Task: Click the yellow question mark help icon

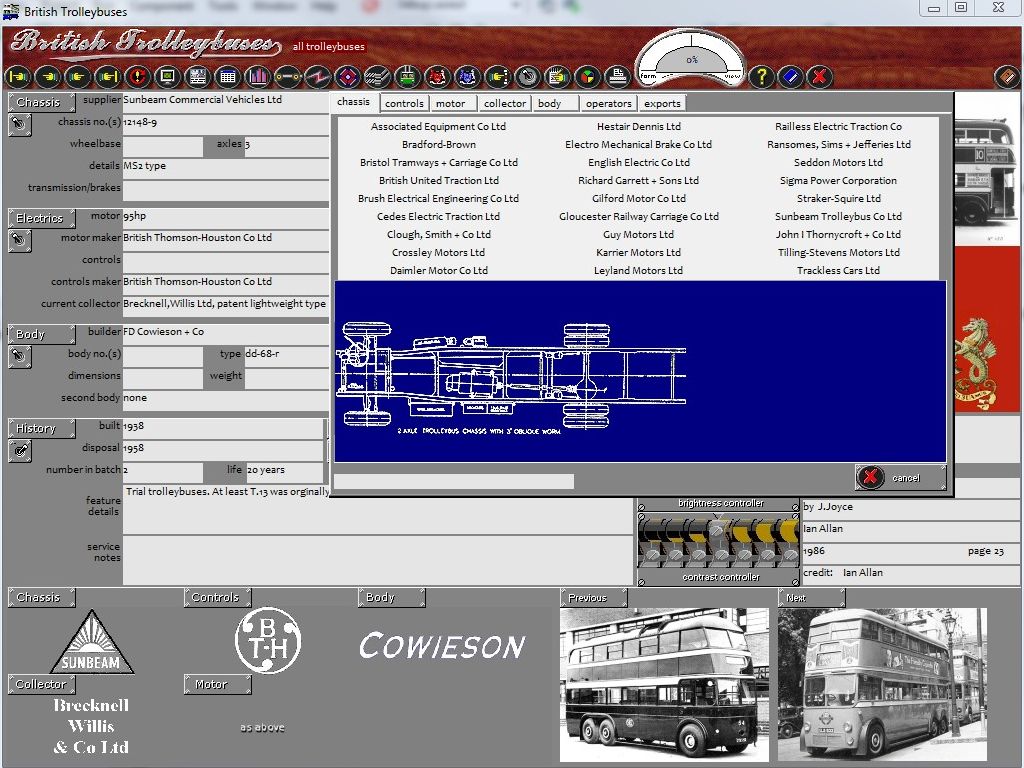Action: click(x=761, y=76)
